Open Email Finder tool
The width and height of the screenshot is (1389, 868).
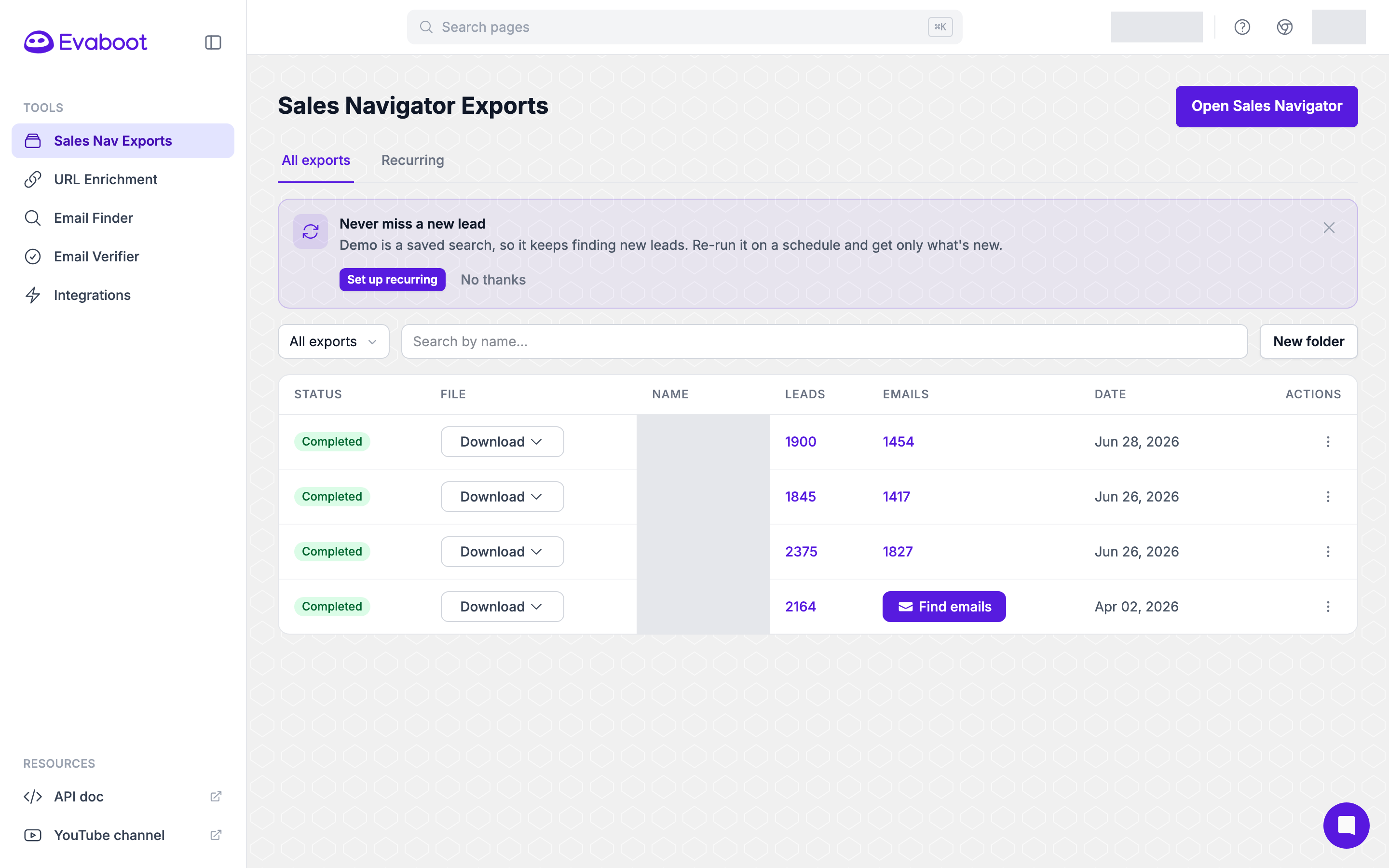[123, 217]
